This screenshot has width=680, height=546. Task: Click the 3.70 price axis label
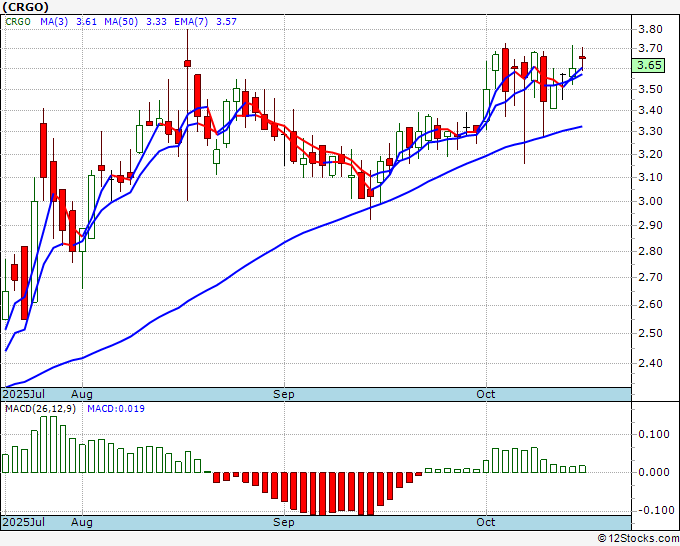[650, 48]
